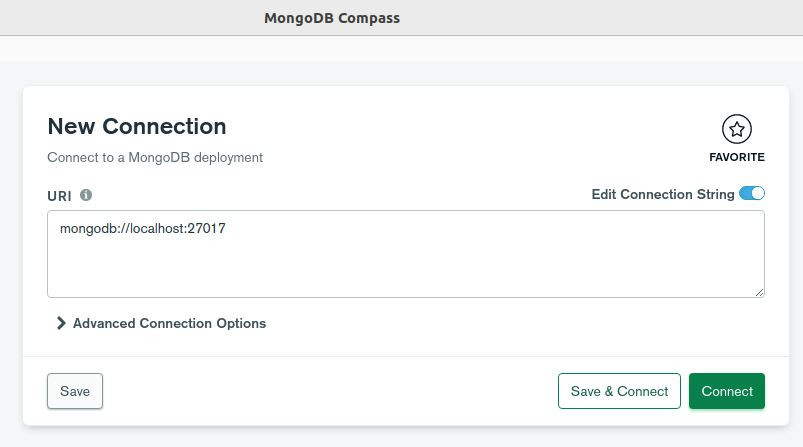803x447 pixels.
Task: Click the Save button
Action: click(75, 391)
